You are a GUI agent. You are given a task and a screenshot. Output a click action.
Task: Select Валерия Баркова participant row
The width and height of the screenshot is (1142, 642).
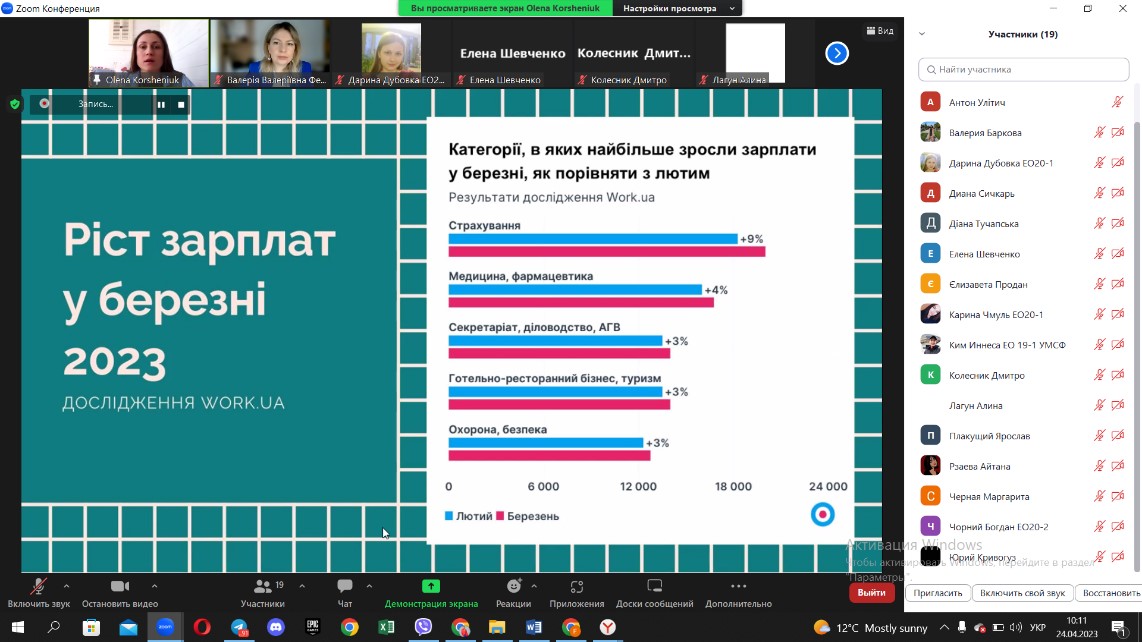click(1022, 133)
